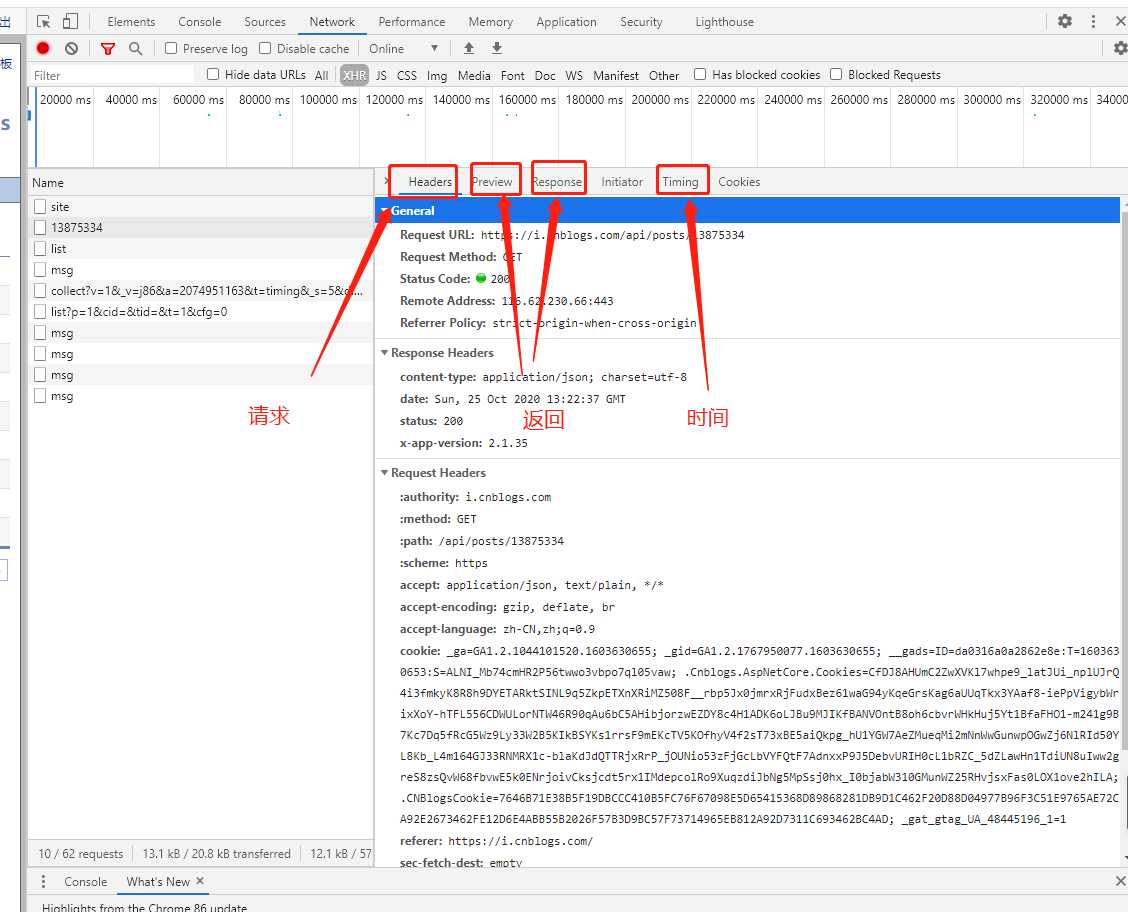Open the Sources panel tab
This screenshot has width=1128, height=912.
(x=265, y=22)
